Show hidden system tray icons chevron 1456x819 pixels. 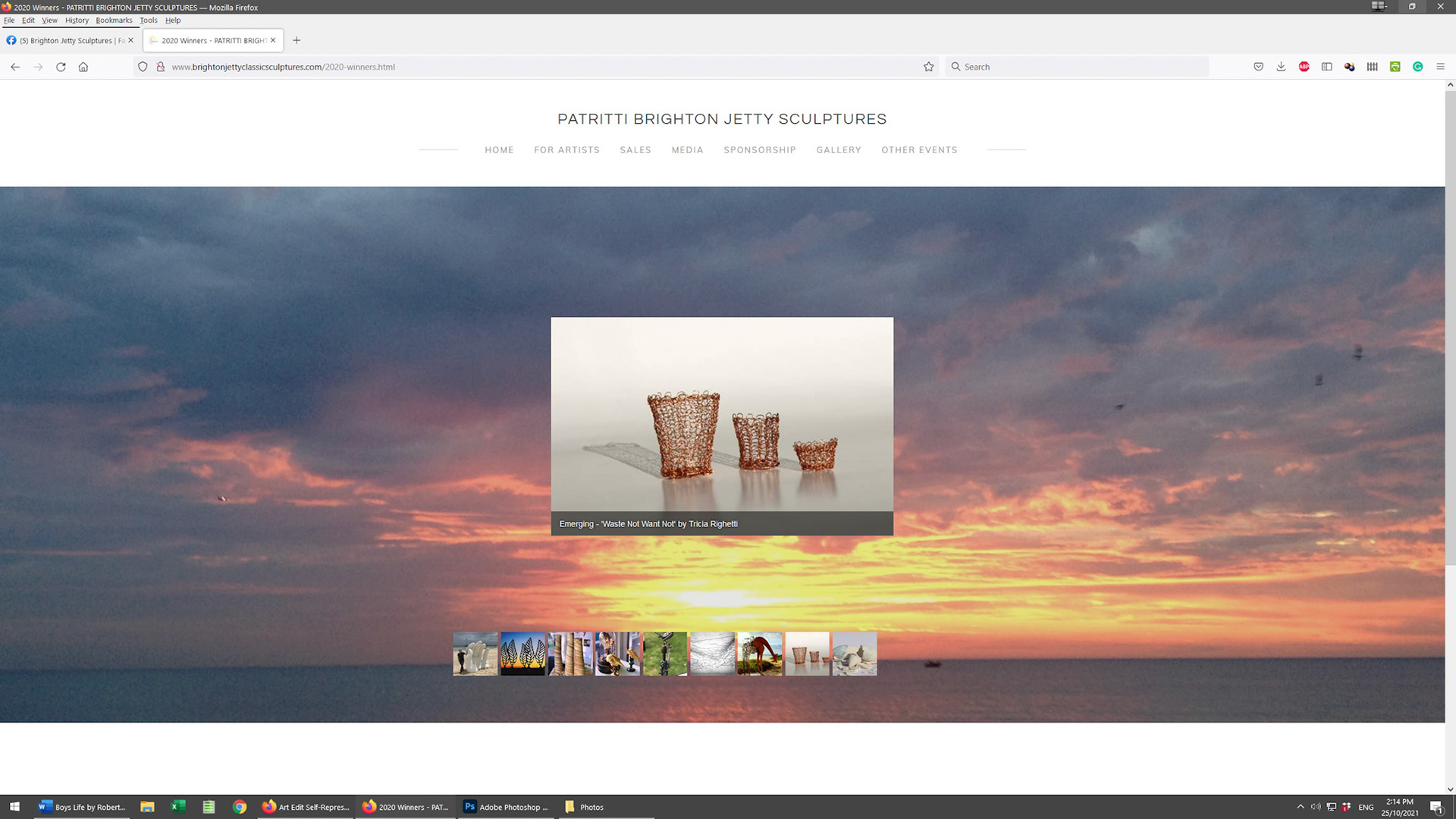1300,807
